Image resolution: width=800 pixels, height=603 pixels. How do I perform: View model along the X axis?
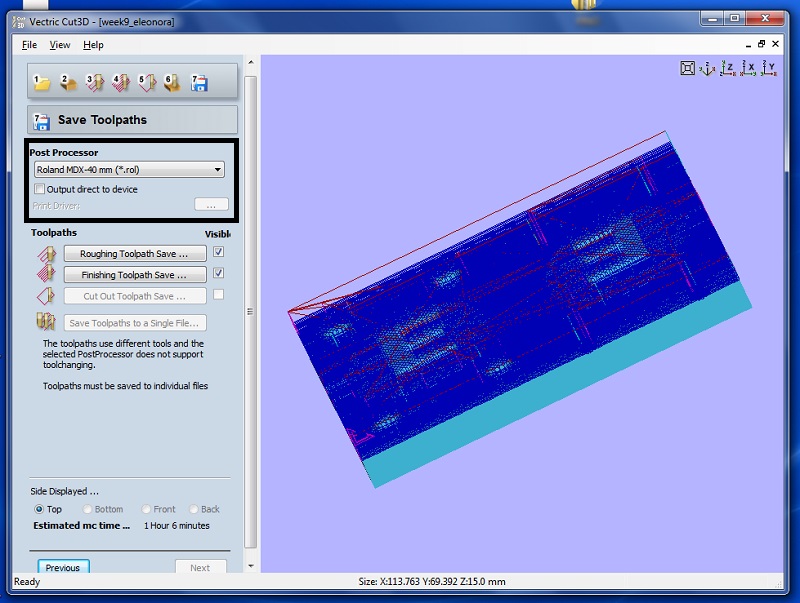(x=748, y=68)
